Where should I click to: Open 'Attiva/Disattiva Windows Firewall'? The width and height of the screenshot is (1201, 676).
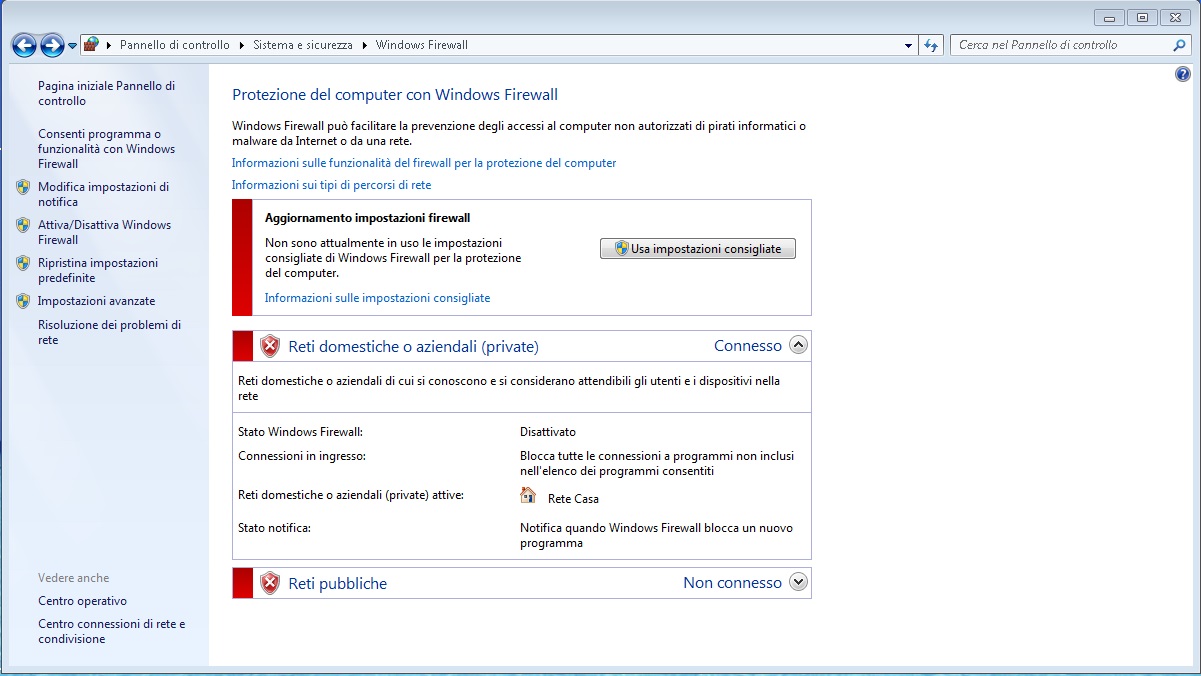coord(105,232)
